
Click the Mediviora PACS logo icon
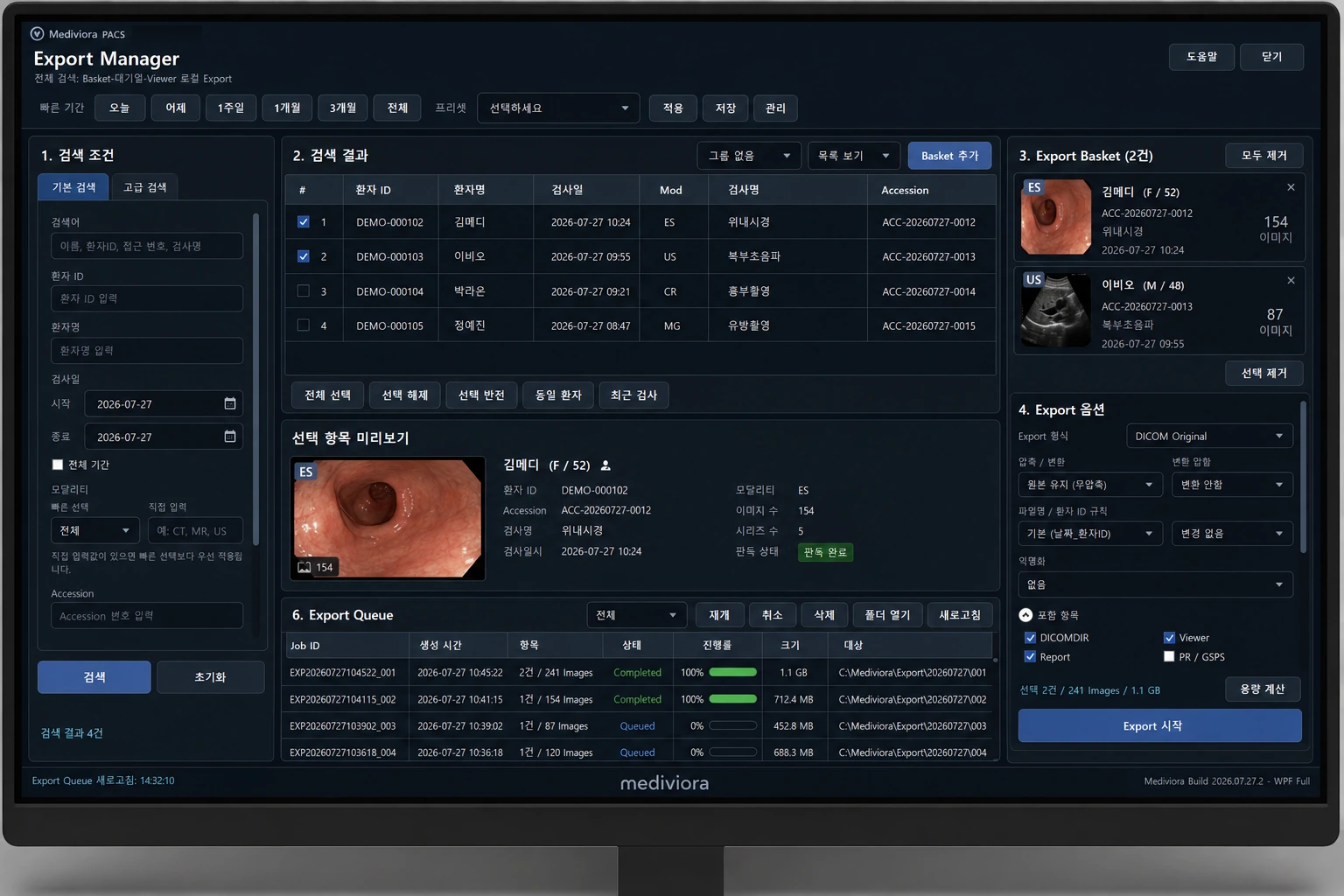click(x=37, y=34)
